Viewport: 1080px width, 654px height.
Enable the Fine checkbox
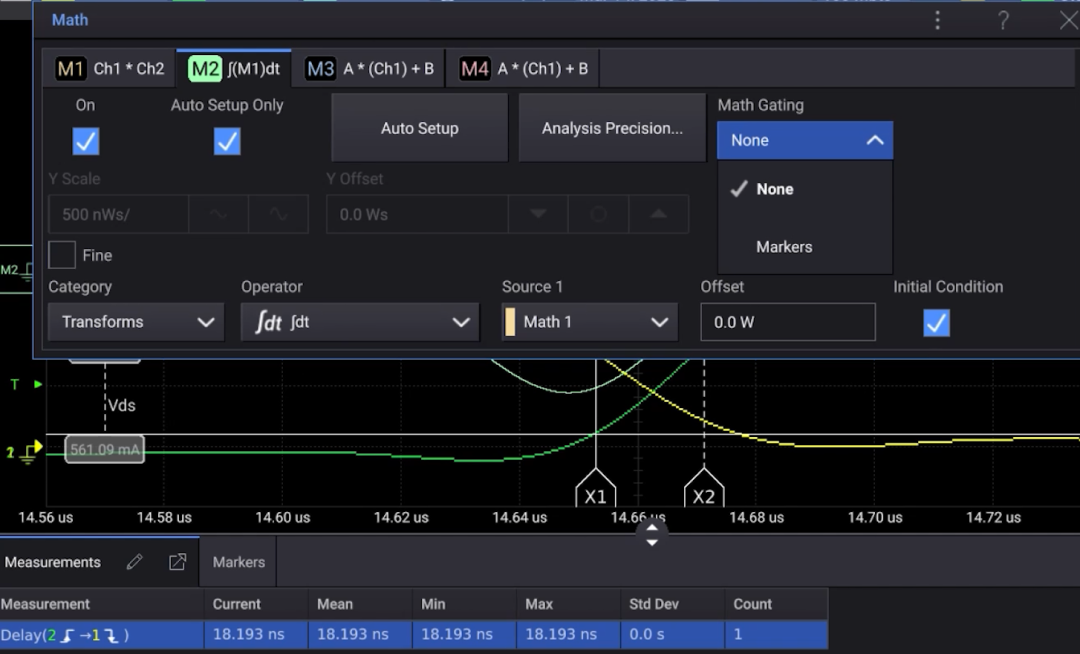(62, 255)
